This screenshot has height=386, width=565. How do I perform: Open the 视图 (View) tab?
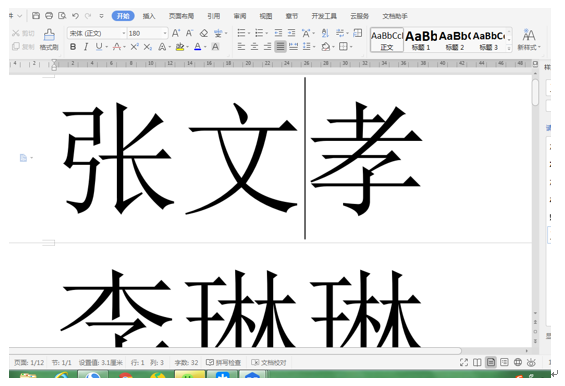[x=266, y=16]
